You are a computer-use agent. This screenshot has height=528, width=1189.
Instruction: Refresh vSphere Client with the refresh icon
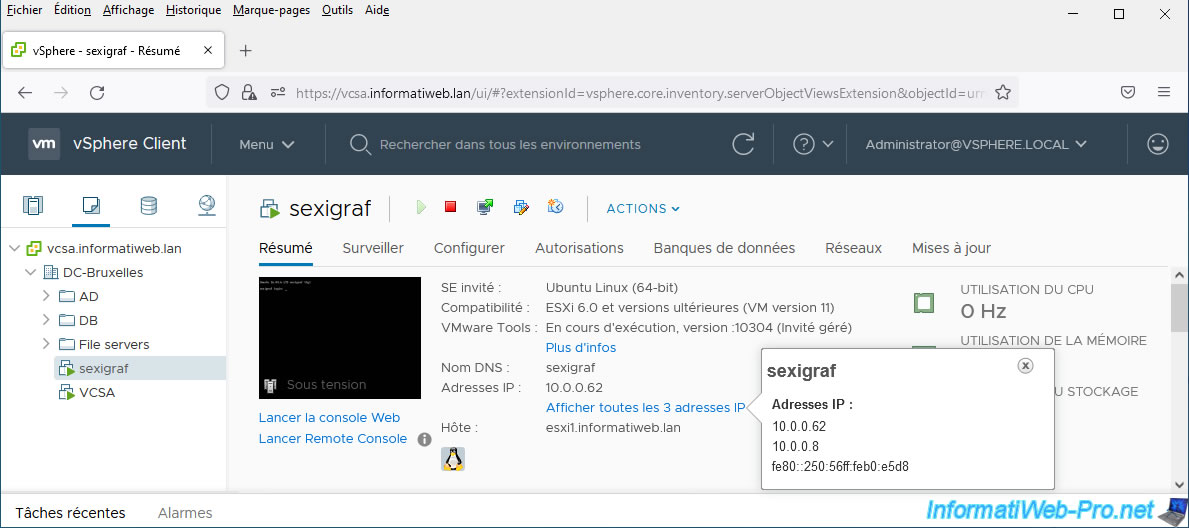click(x=743, y=144)
